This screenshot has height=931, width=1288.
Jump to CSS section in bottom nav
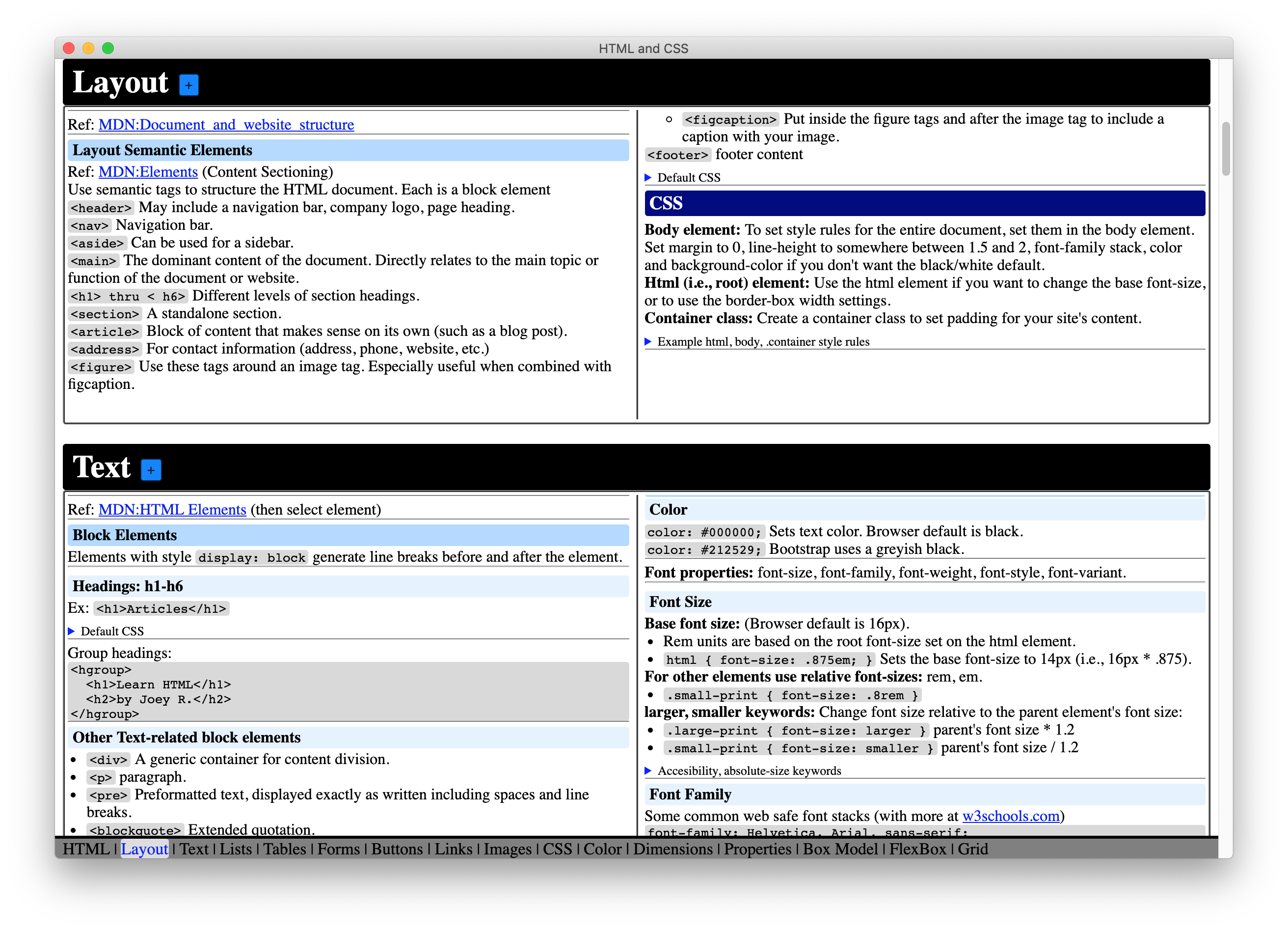(557, 849)
